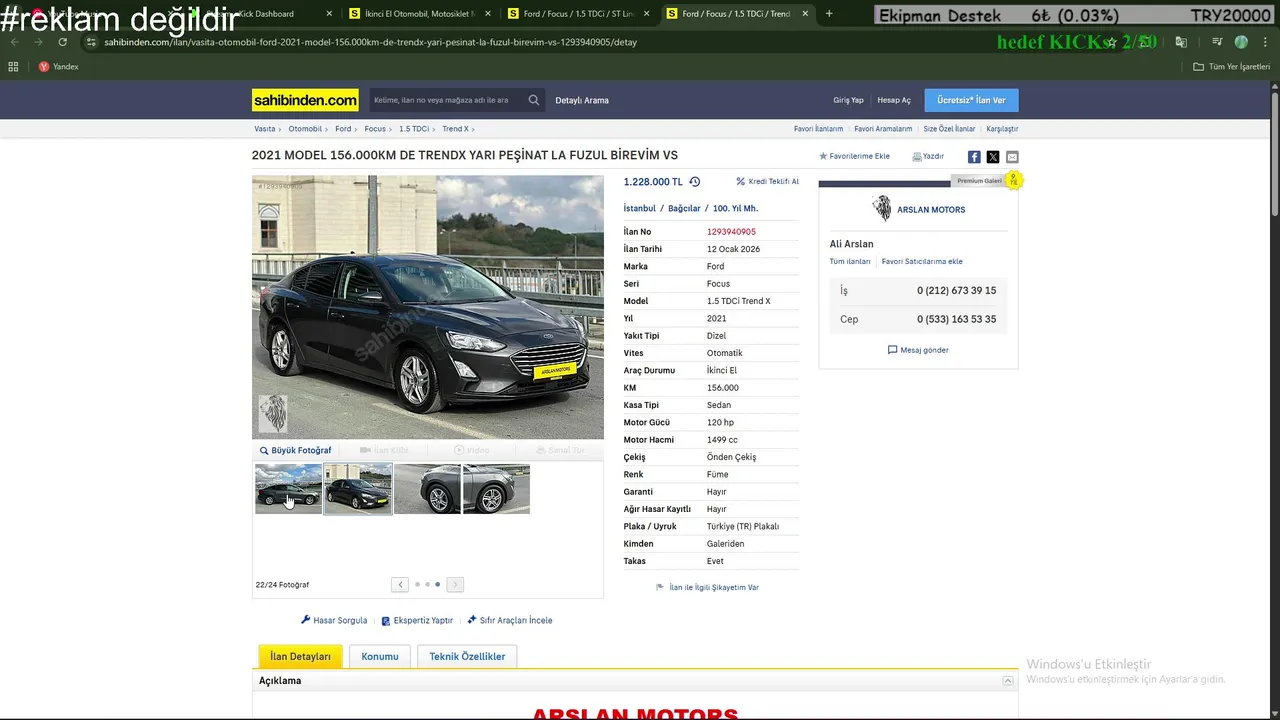Open Size Özel İlanlar link
The width and height of the screenshot is (1280, 720).
tap(949, 129)
